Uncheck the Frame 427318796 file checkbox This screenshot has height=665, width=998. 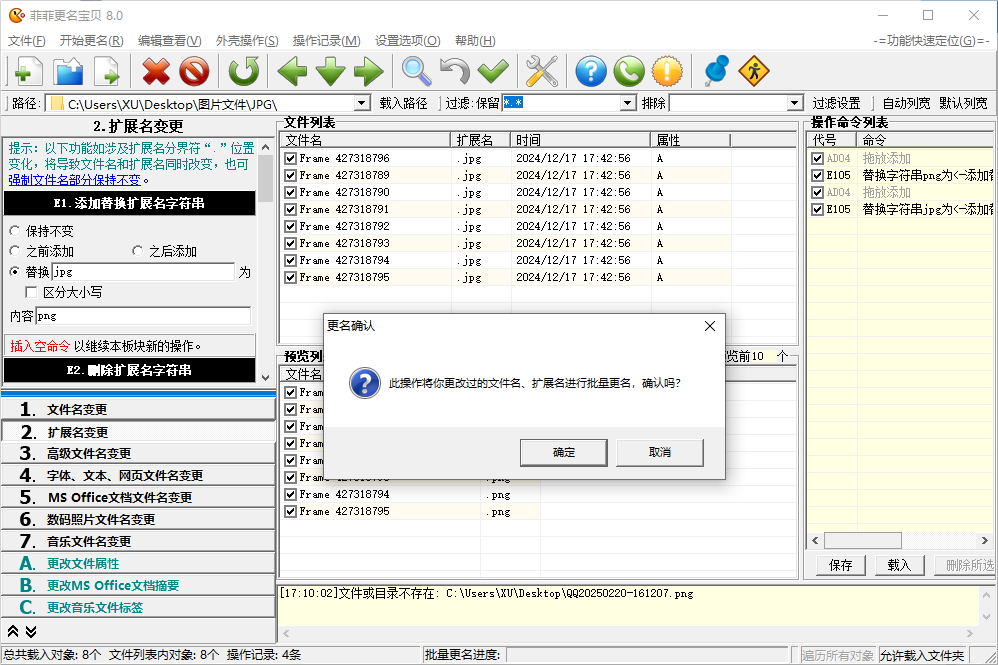pyautogui.click(x=290, y=158)
